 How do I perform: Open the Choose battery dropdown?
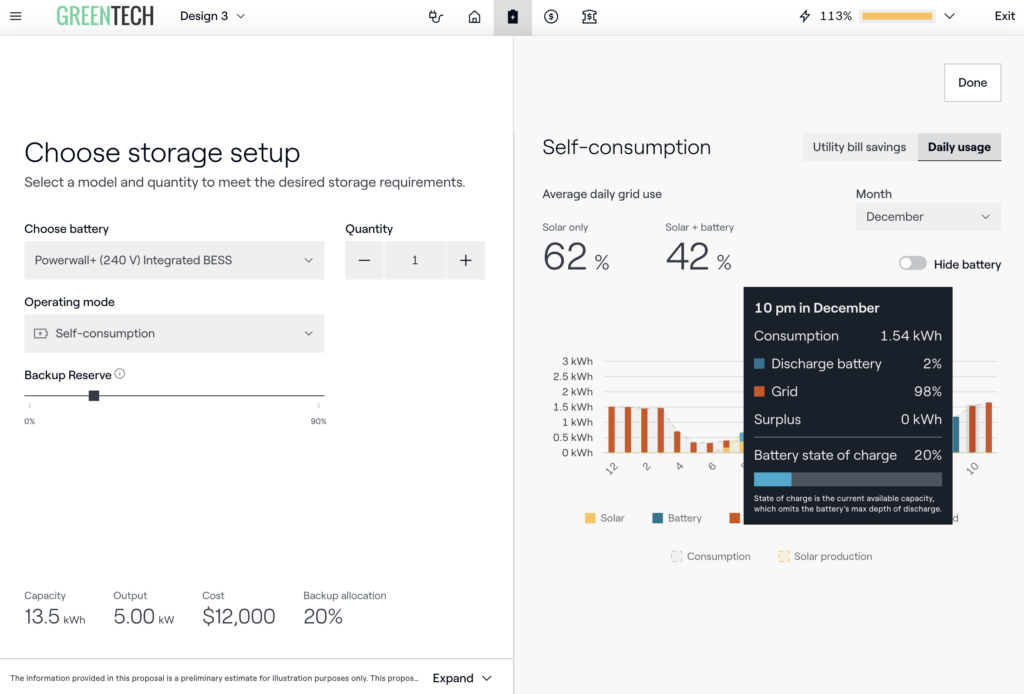point(174,260)
